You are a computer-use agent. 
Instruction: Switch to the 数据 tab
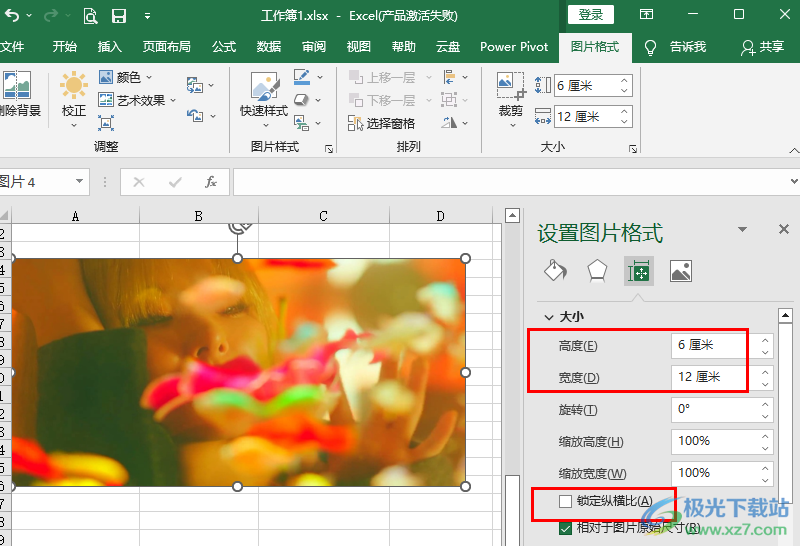(x=269, y=46)
